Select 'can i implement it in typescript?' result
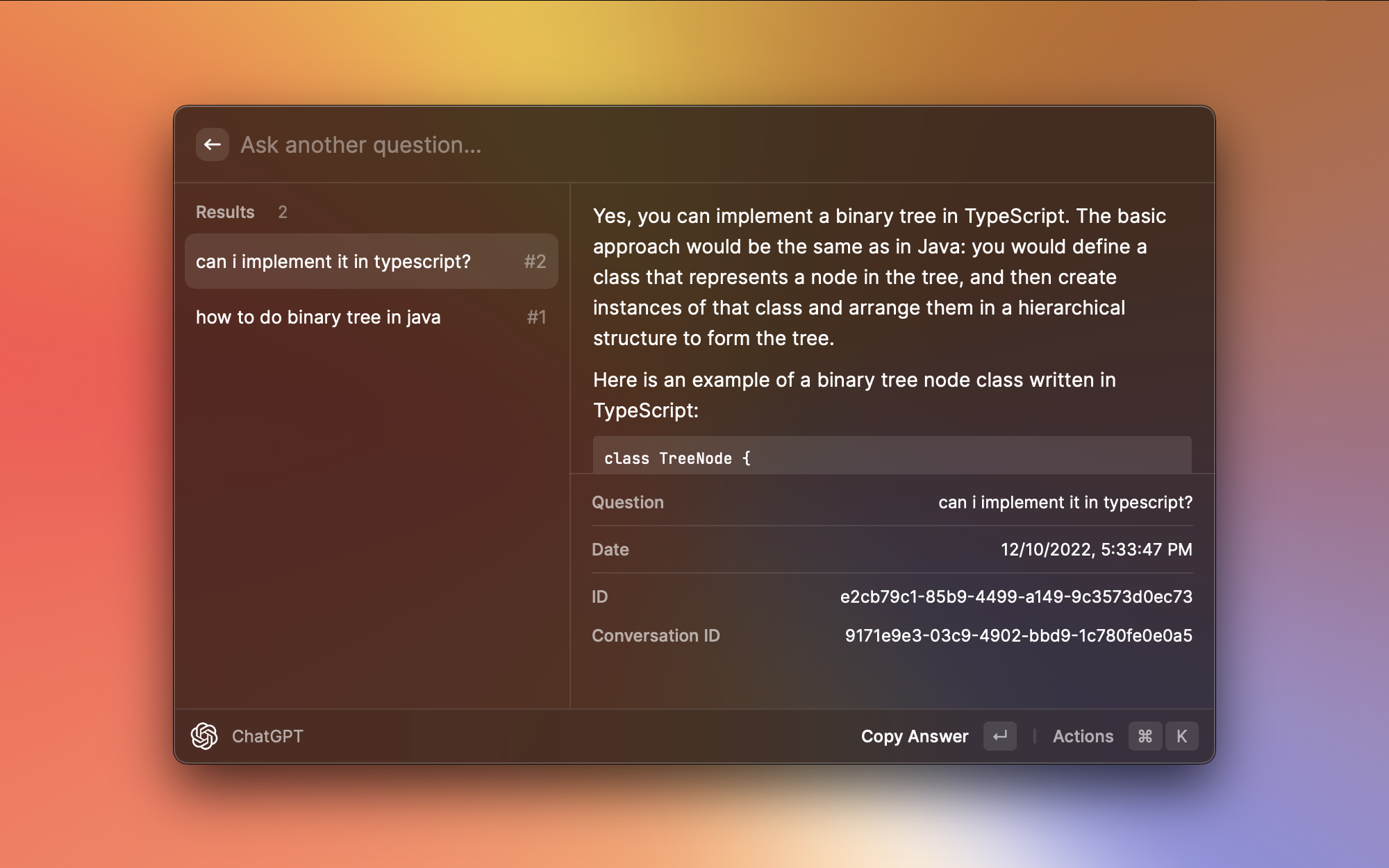Viewport: 1389px width, 868px height. click(333, 262)
